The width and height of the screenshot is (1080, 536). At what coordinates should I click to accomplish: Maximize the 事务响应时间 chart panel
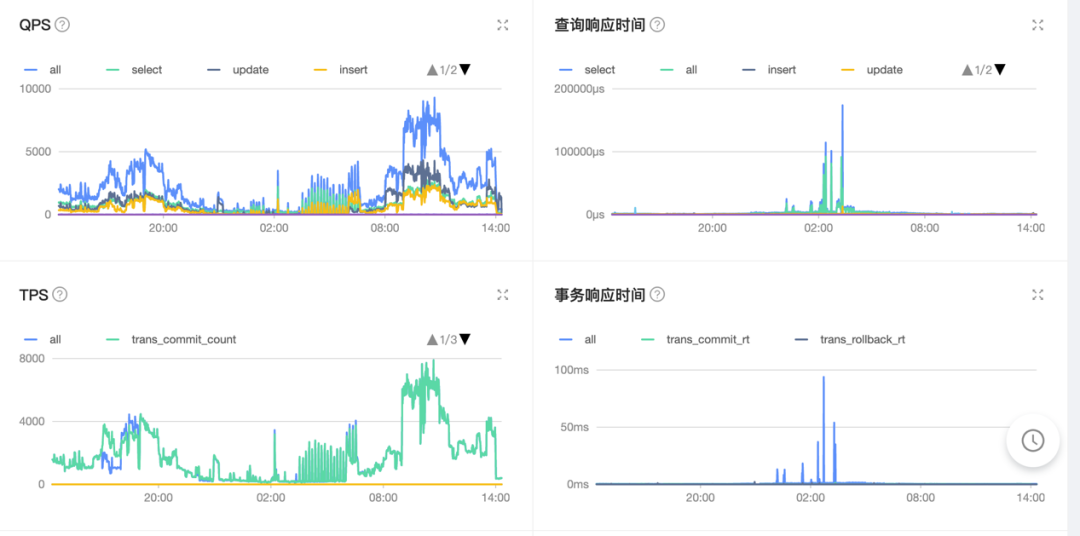coord(1038,294)
